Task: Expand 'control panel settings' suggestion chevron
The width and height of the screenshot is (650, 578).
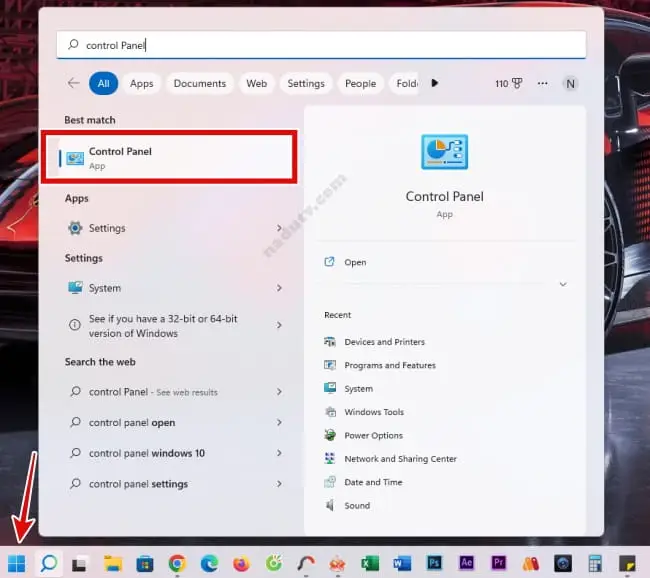Action: 279,483
